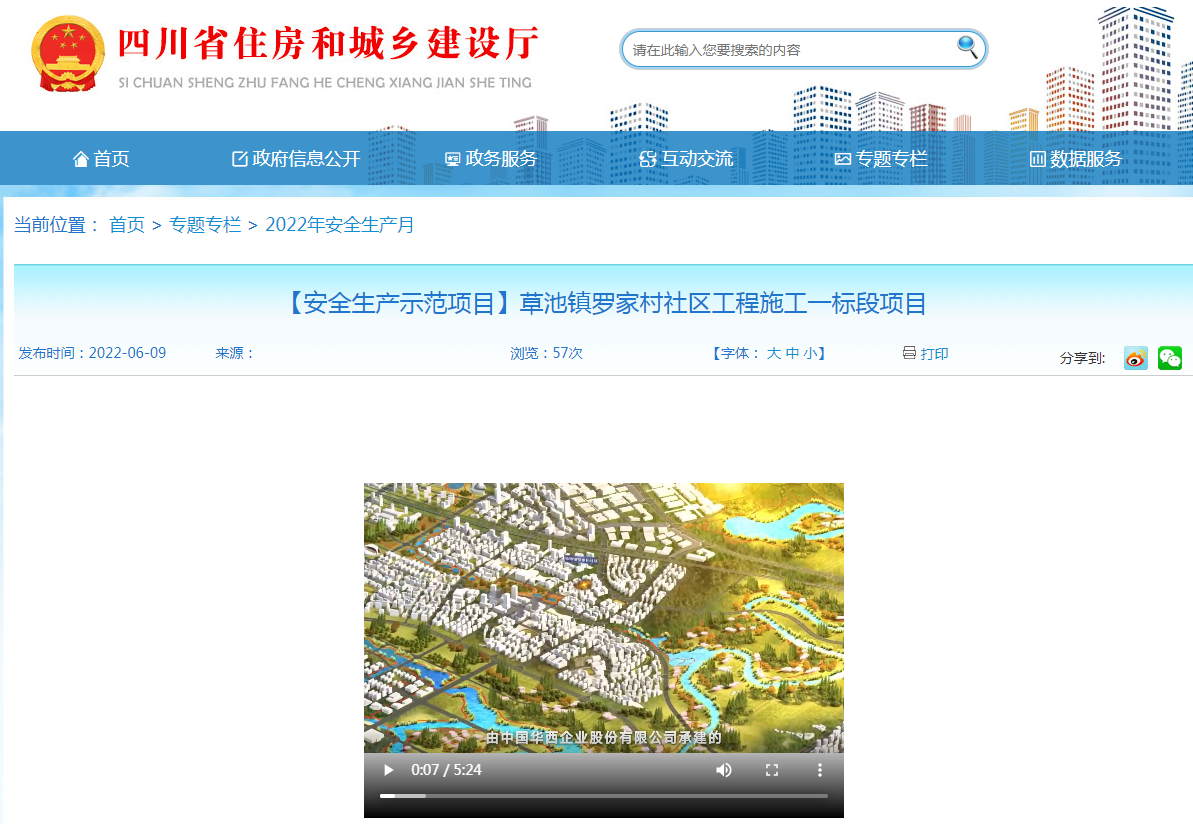Play the video
This screenshot has height=824, width=1193.
388,770
